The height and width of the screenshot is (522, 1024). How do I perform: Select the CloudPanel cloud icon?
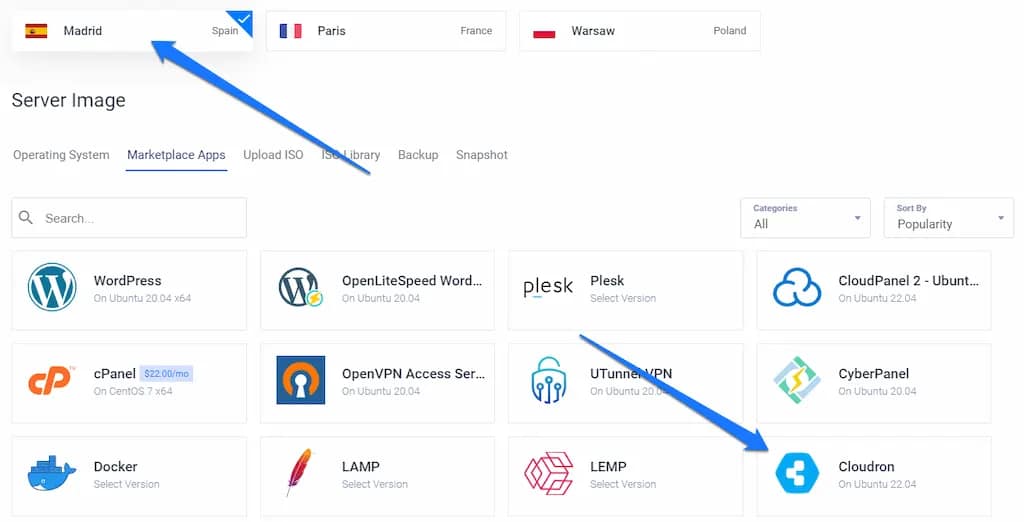pos(797,287)
